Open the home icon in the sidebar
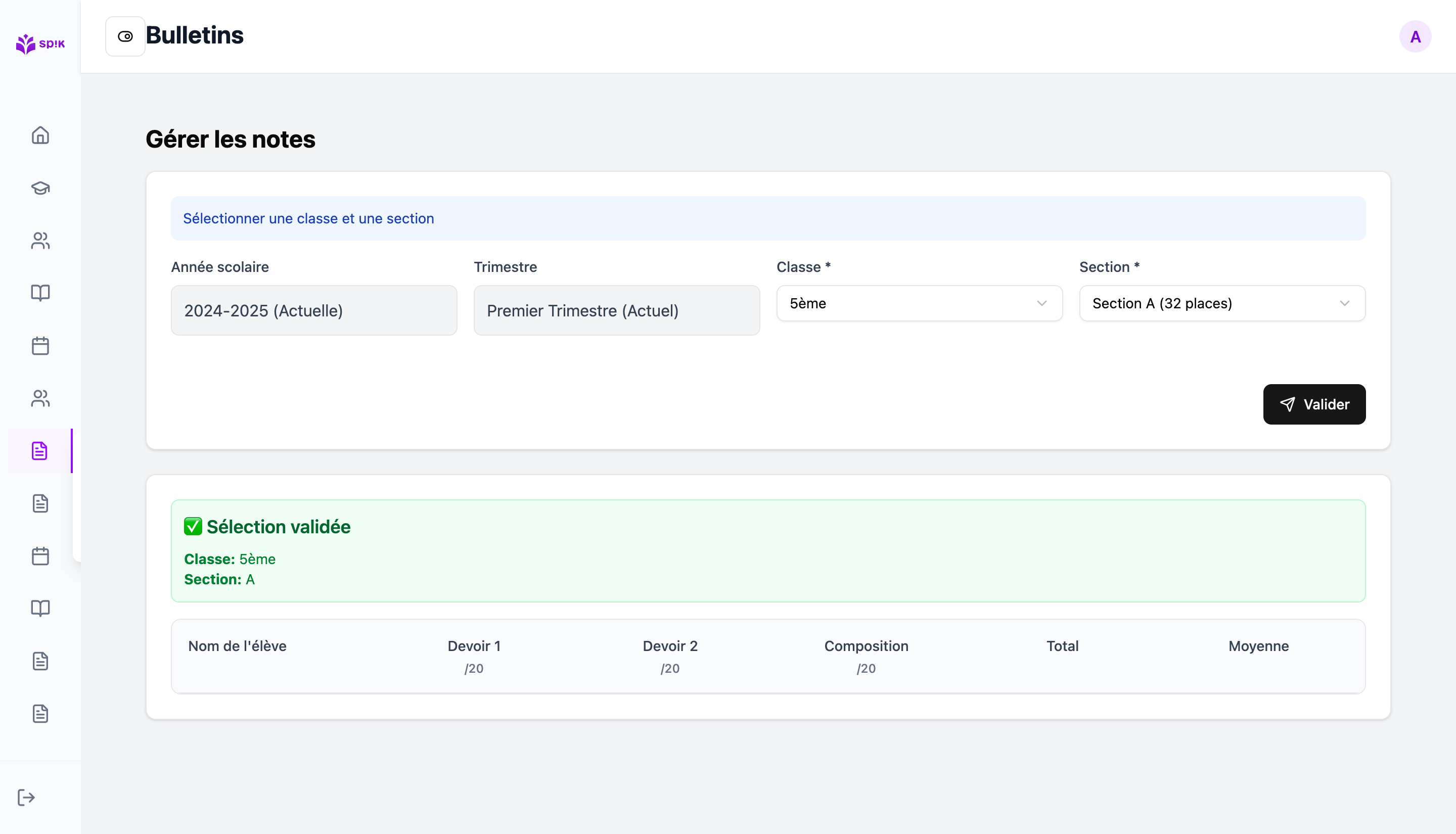The height and width of the screenshot is (834, 1456). click(40, 135)
